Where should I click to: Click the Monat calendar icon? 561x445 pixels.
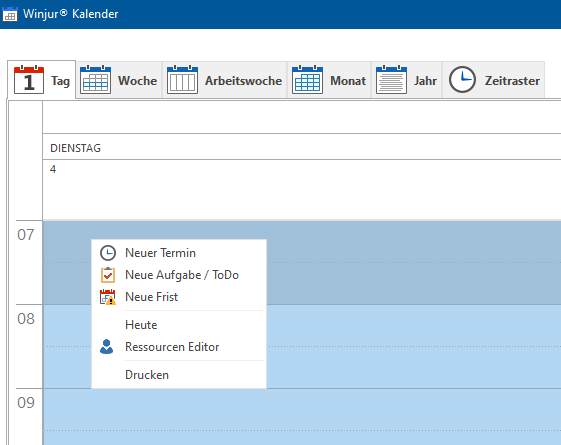[307, 80]
